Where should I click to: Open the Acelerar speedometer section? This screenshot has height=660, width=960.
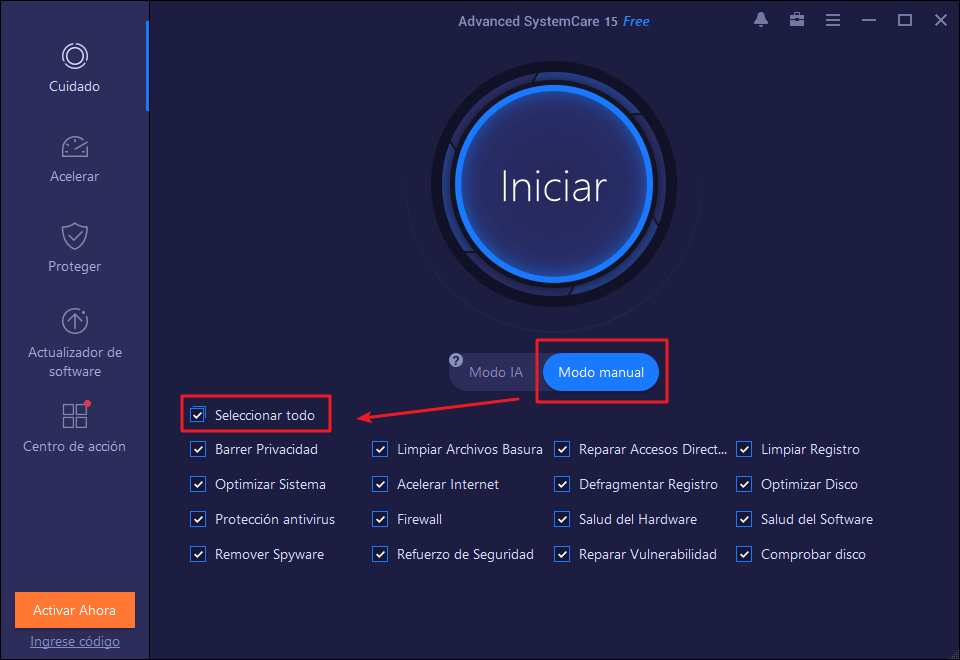(74, 159)
